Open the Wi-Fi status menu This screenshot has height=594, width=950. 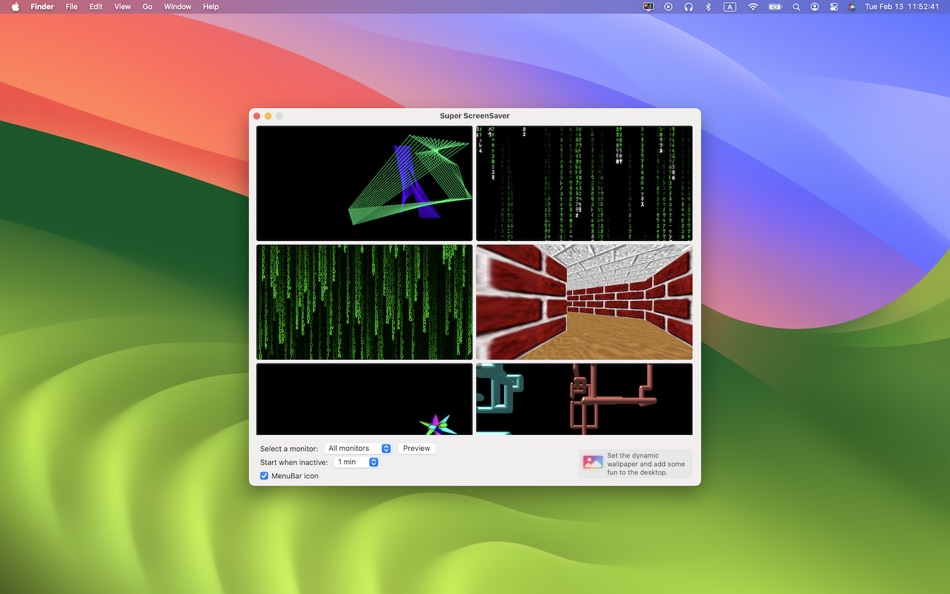pos(752,7)
